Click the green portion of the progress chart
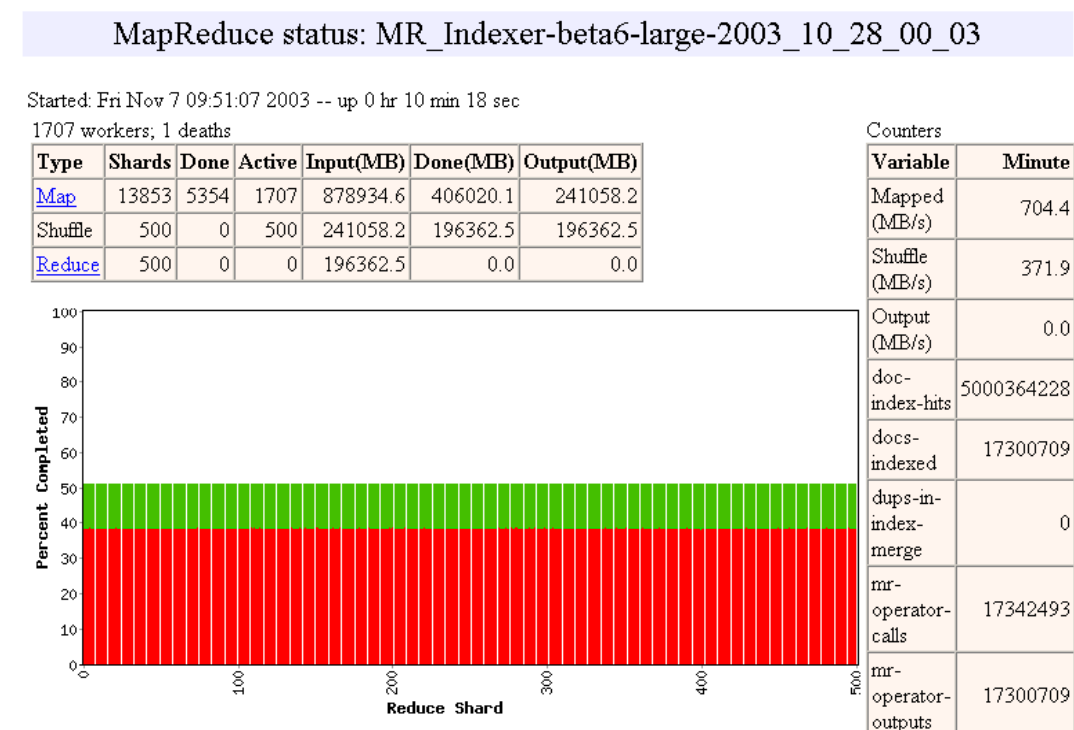The image size is (1074, 730). click(x=470, y=506)
